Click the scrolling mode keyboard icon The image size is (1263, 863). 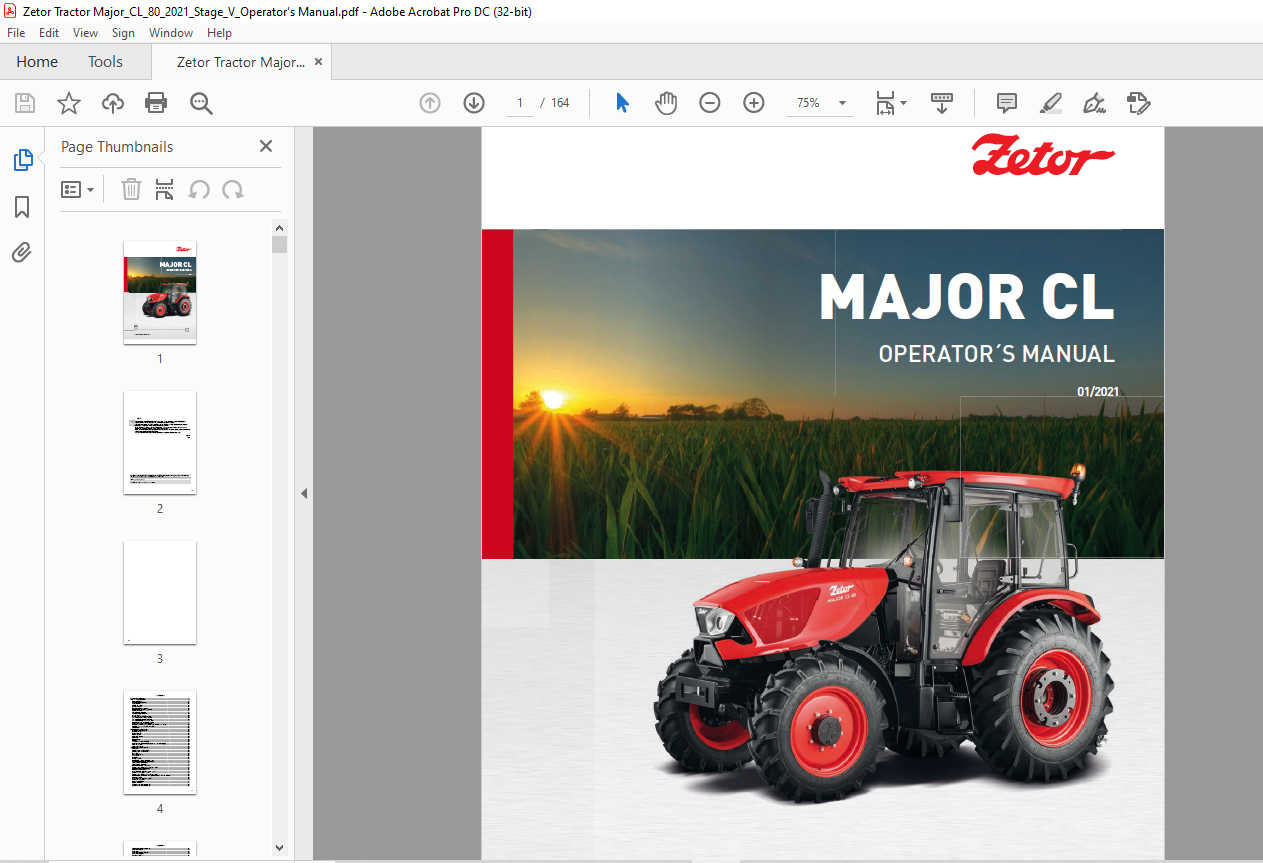coord(942,103)
